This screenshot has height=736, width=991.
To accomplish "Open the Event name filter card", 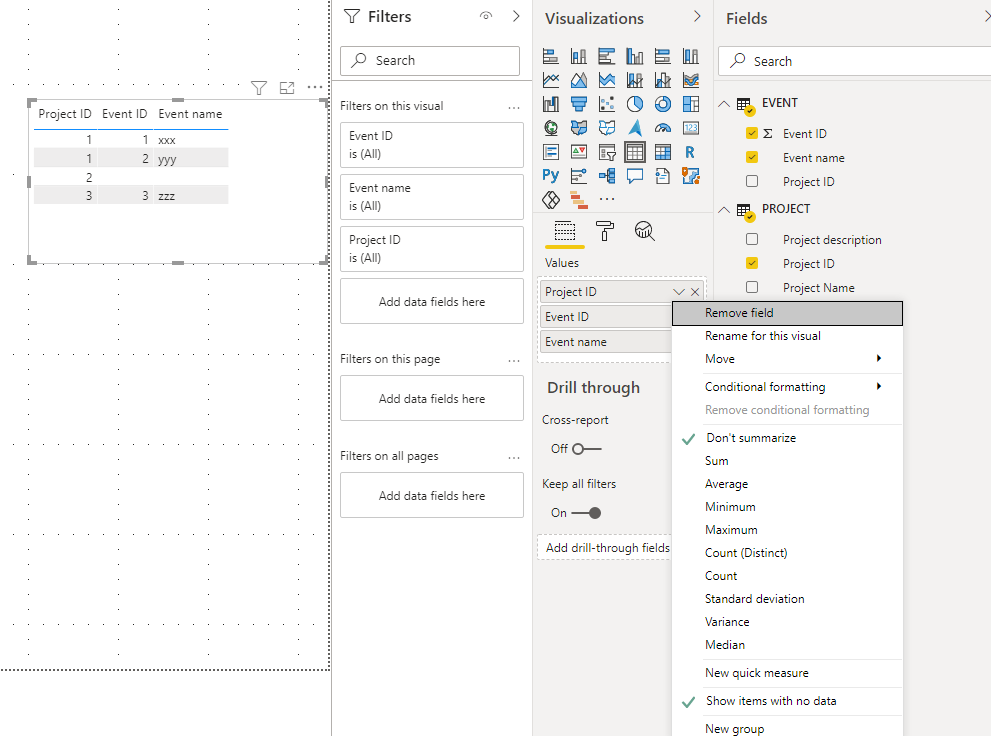I will (x=432, y=197).
